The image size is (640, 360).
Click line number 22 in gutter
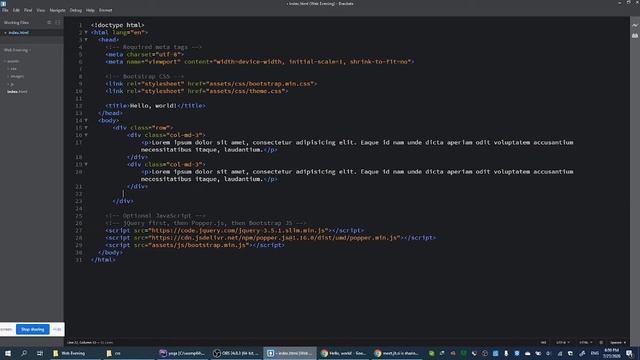79,194
